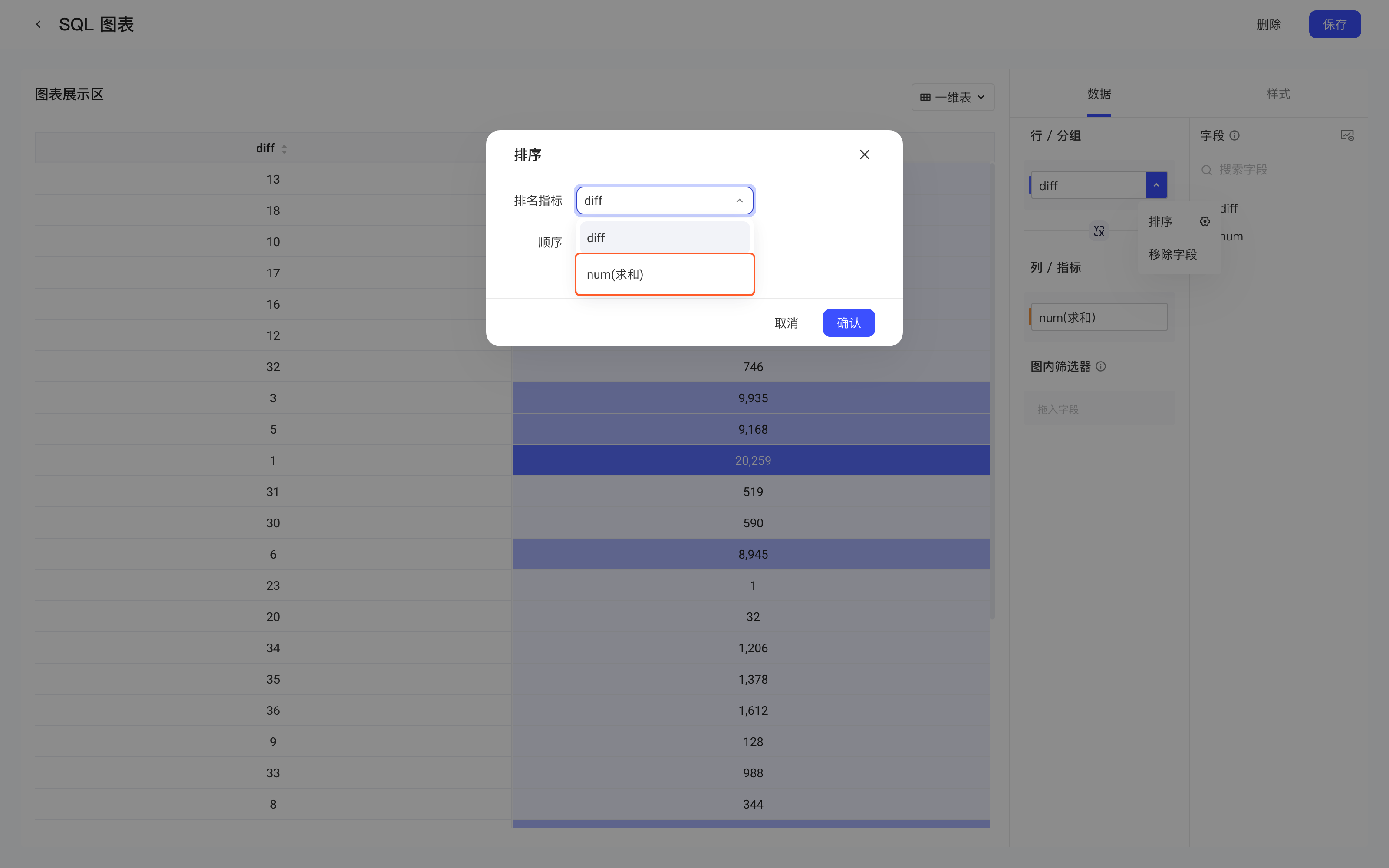Switch to the 样式 tab
This screenshot has height=868, width=1389.
tap(1278, 94)
